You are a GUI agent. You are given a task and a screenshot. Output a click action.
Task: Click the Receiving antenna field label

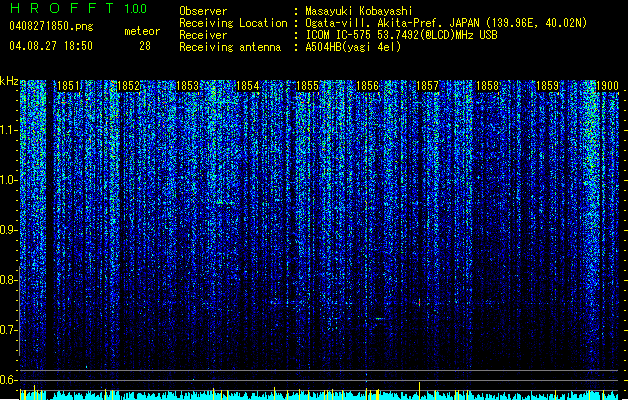[230, 47]
